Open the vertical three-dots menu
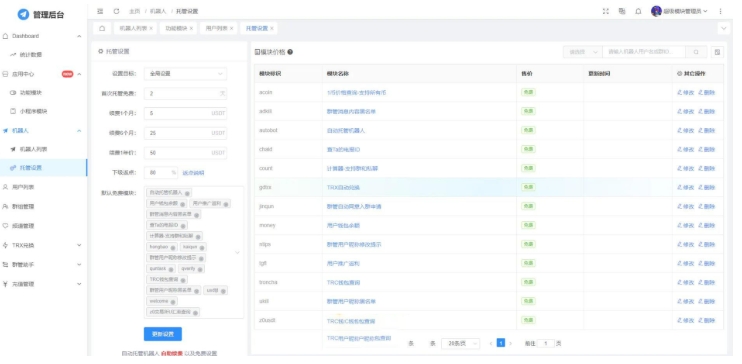The height and width of the screenshot is (364, 742). click(x=721, y=11)
